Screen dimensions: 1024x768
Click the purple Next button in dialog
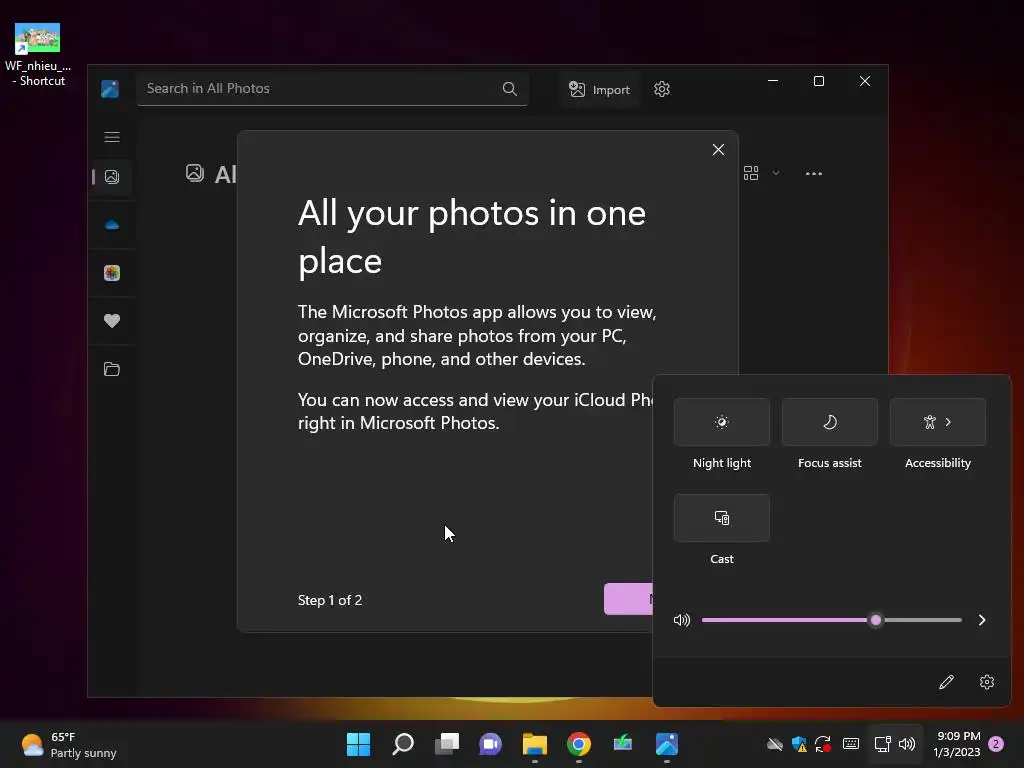pyautogui.click(x=628, y=599)
